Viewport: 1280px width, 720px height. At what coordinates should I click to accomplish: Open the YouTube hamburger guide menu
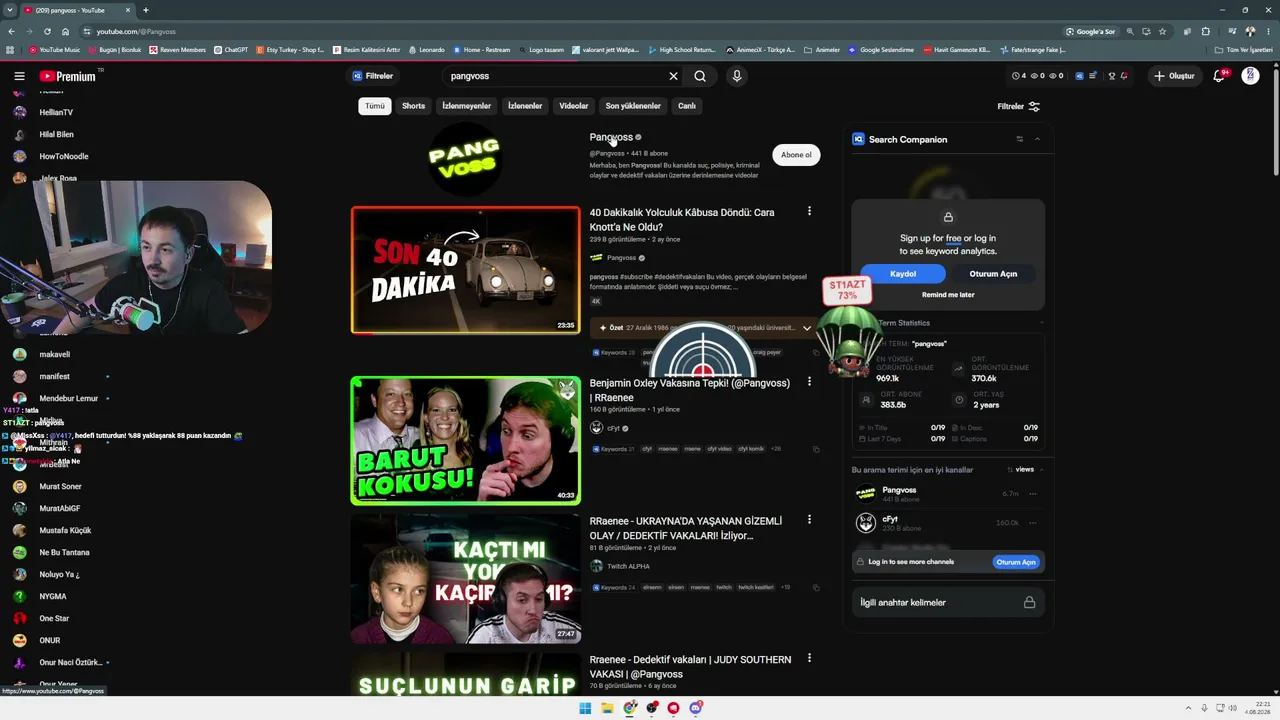19,76
